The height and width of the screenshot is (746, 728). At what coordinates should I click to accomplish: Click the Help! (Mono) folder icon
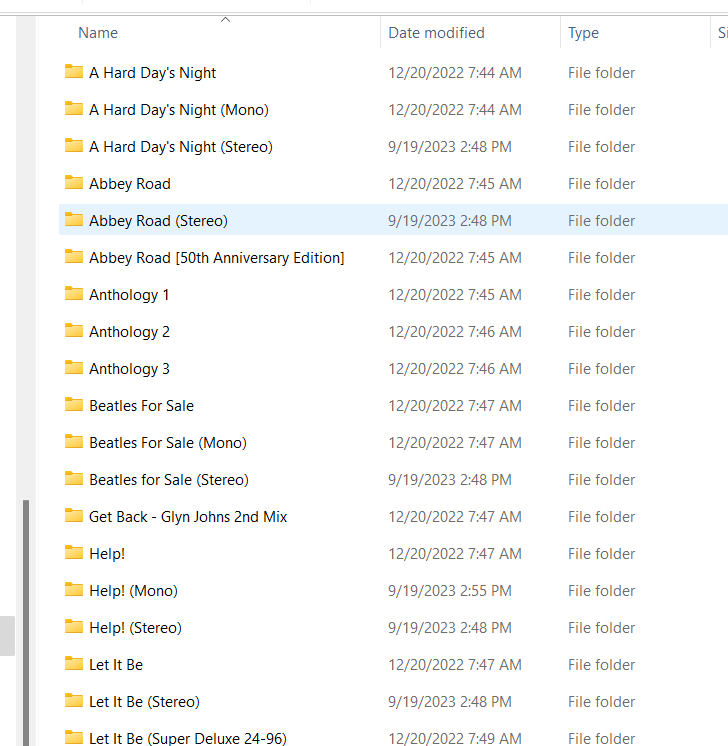(x=74, y=590)
